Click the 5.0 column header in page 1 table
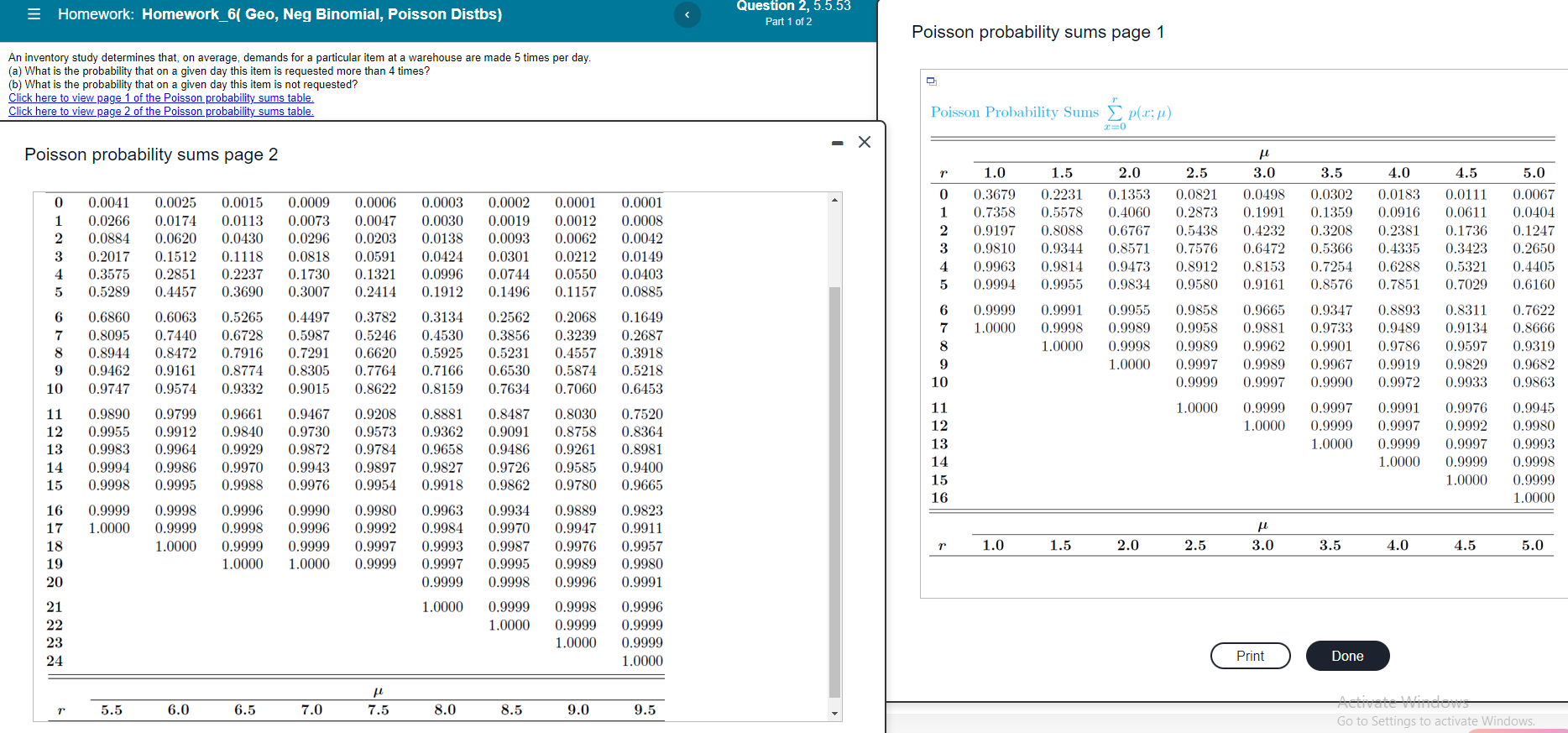Screen dimensions: 1568x733 [1534, 172]
